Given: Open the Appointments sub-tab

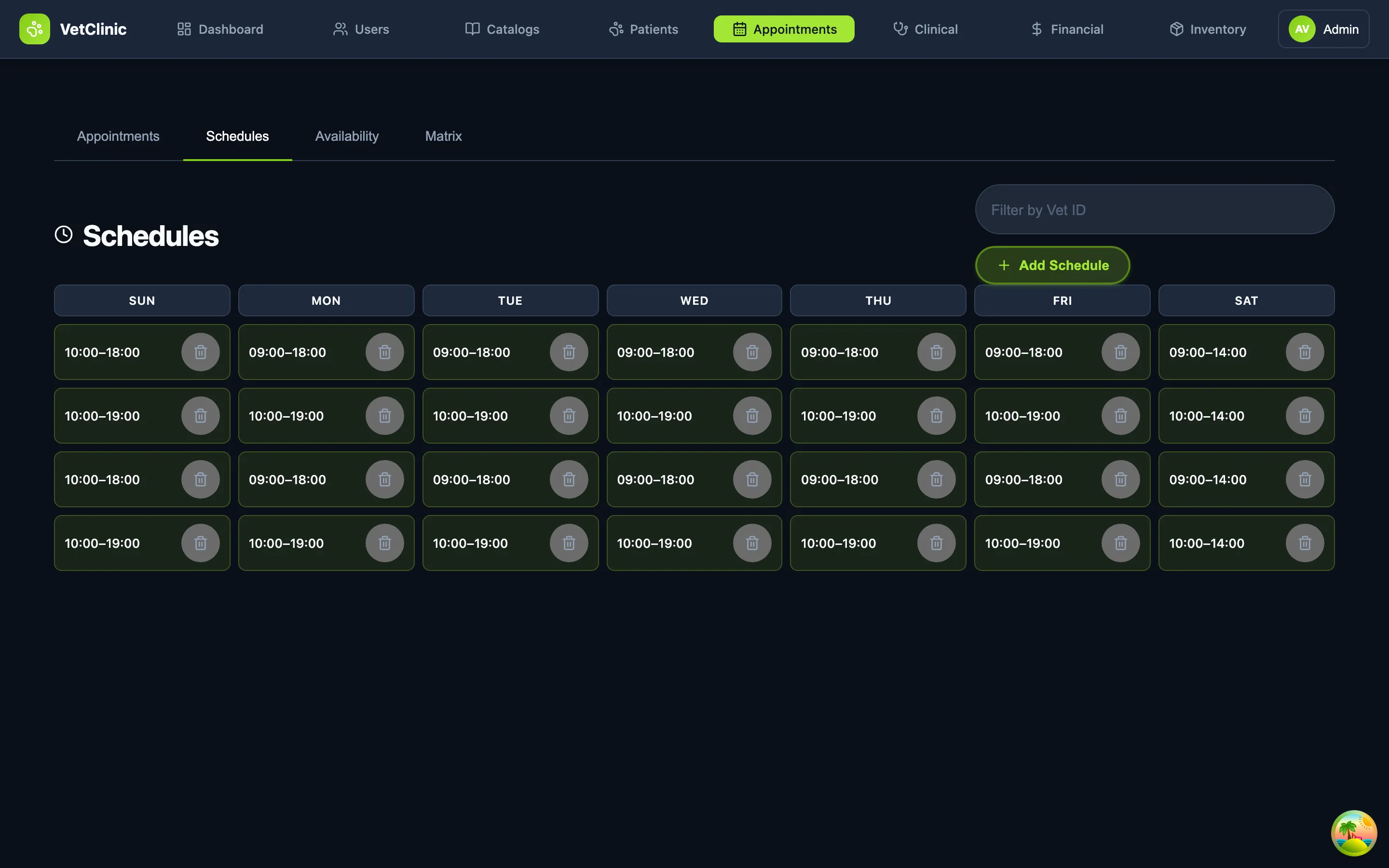Looking at the screenshot, I should click(x=118, y=136).
